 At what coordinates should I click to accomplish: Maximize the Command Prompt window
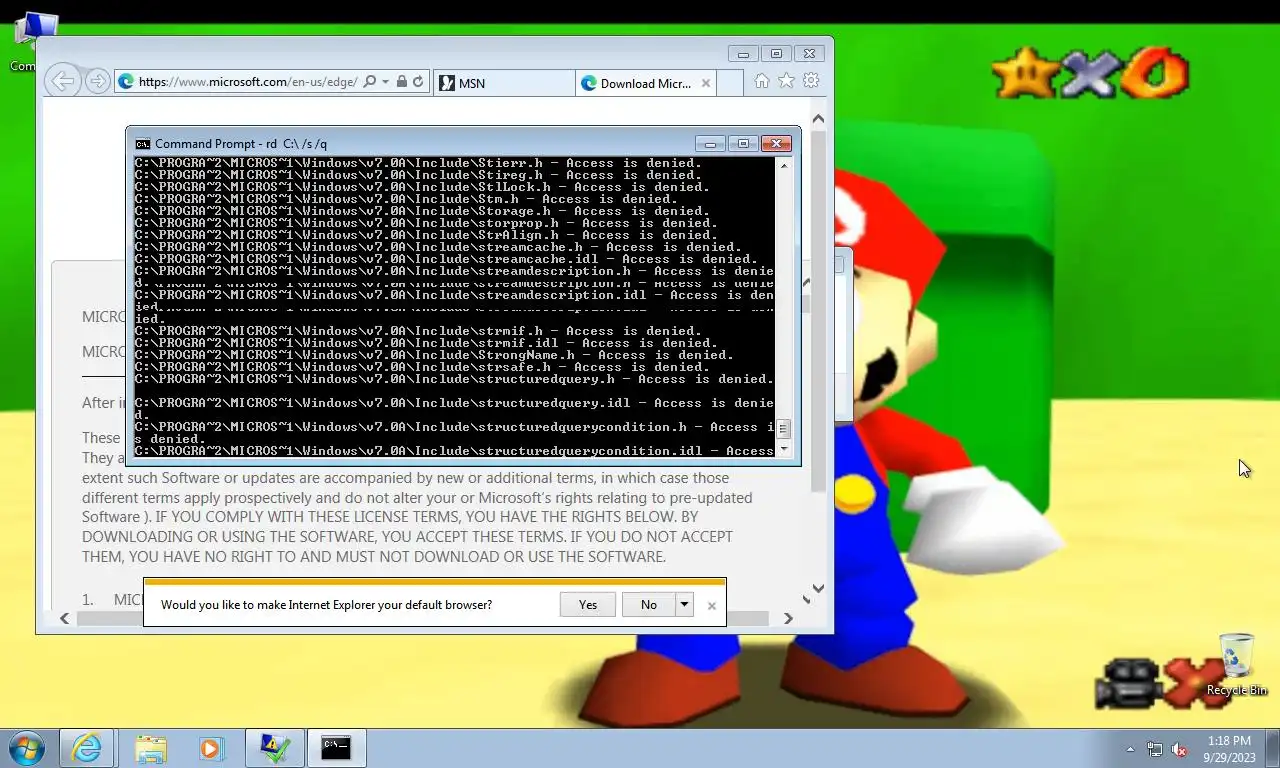click(x=743, y=143)
